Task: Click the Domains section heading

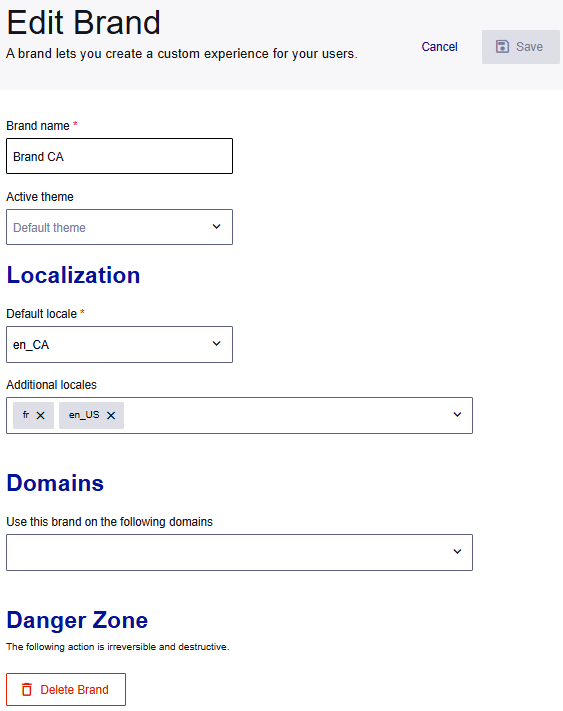Action: click(x=55, y=483)
